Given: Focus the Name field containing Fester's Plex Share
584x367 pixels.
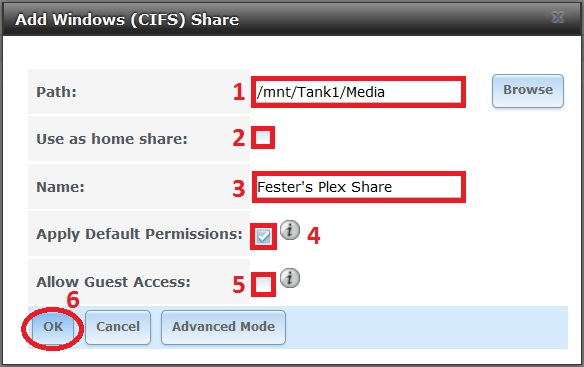Looking at the screenshot, I should (358, 187).
